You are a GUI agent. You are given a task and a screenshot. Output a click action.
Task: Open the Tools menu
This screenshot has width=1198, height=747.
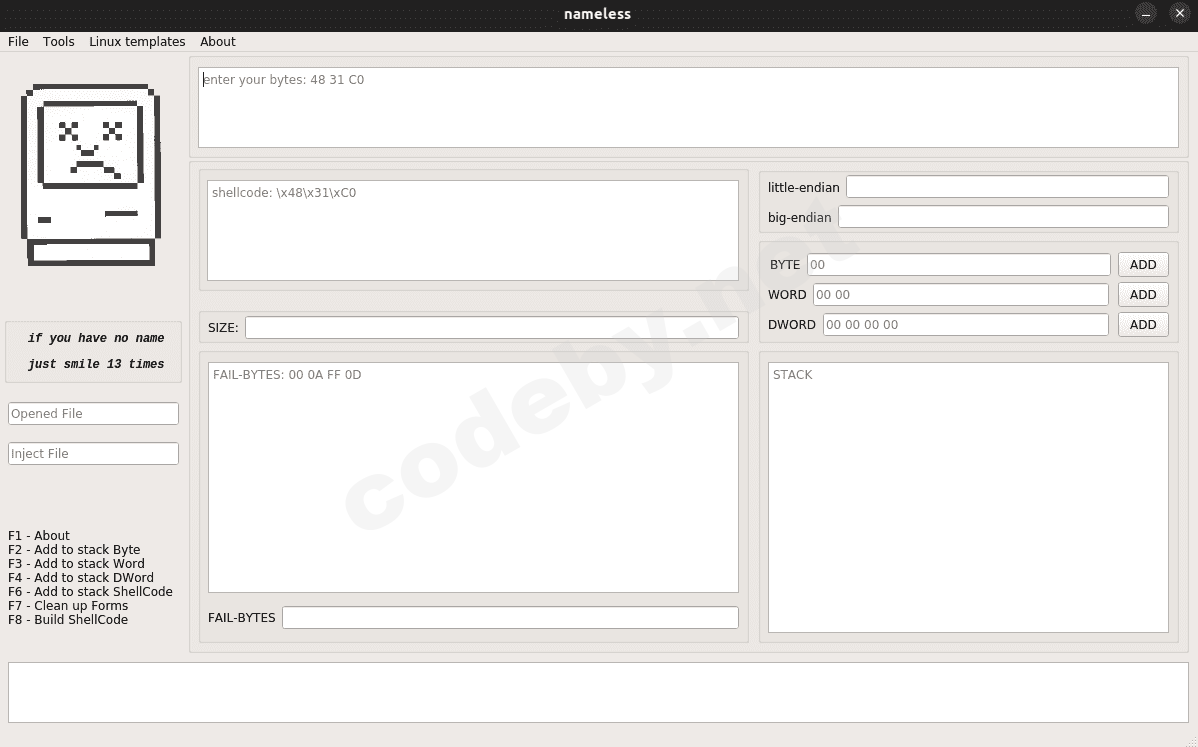[x=59, y=41]
